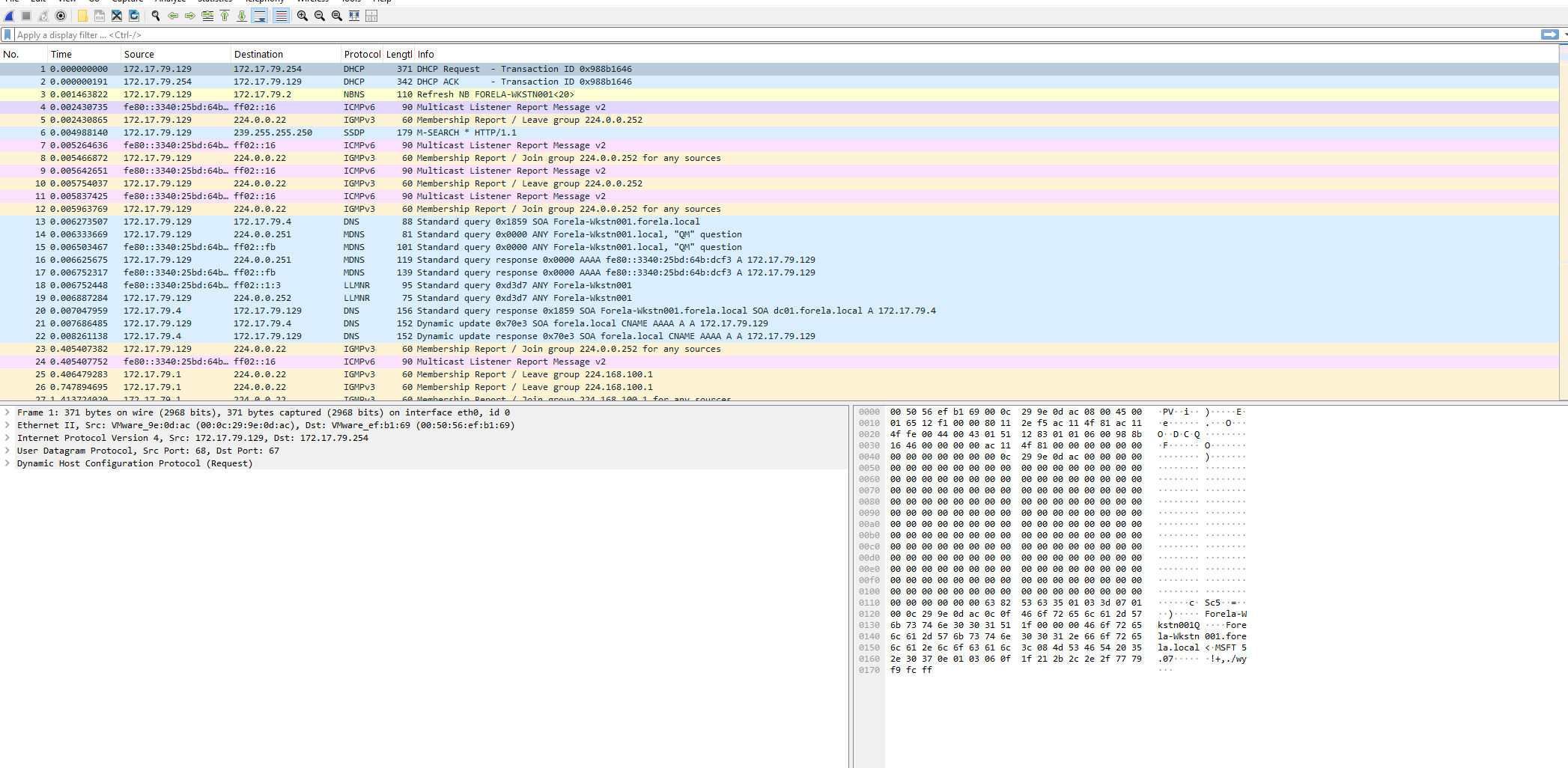Click ASCII text 'kstn001Q' in bytes pane
The width and height of the screenshot is (1568, 768).
point(1179,625)
